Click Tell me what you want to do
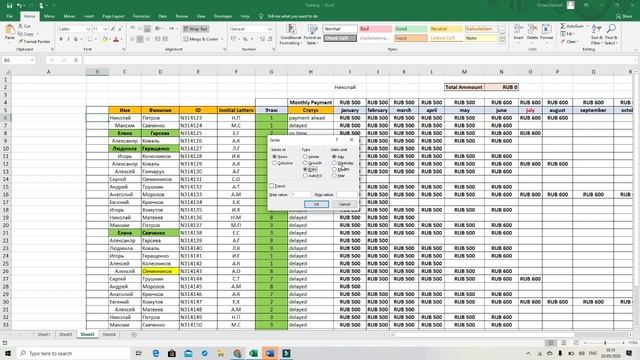 coord(292,16)
